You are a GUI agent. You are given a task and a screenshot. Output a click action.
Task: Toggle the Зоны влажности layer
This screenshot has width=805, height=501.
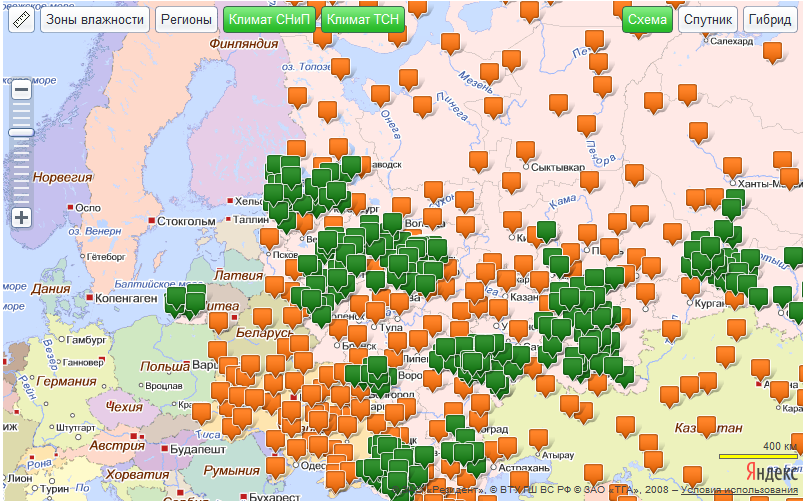click(95, 20)
